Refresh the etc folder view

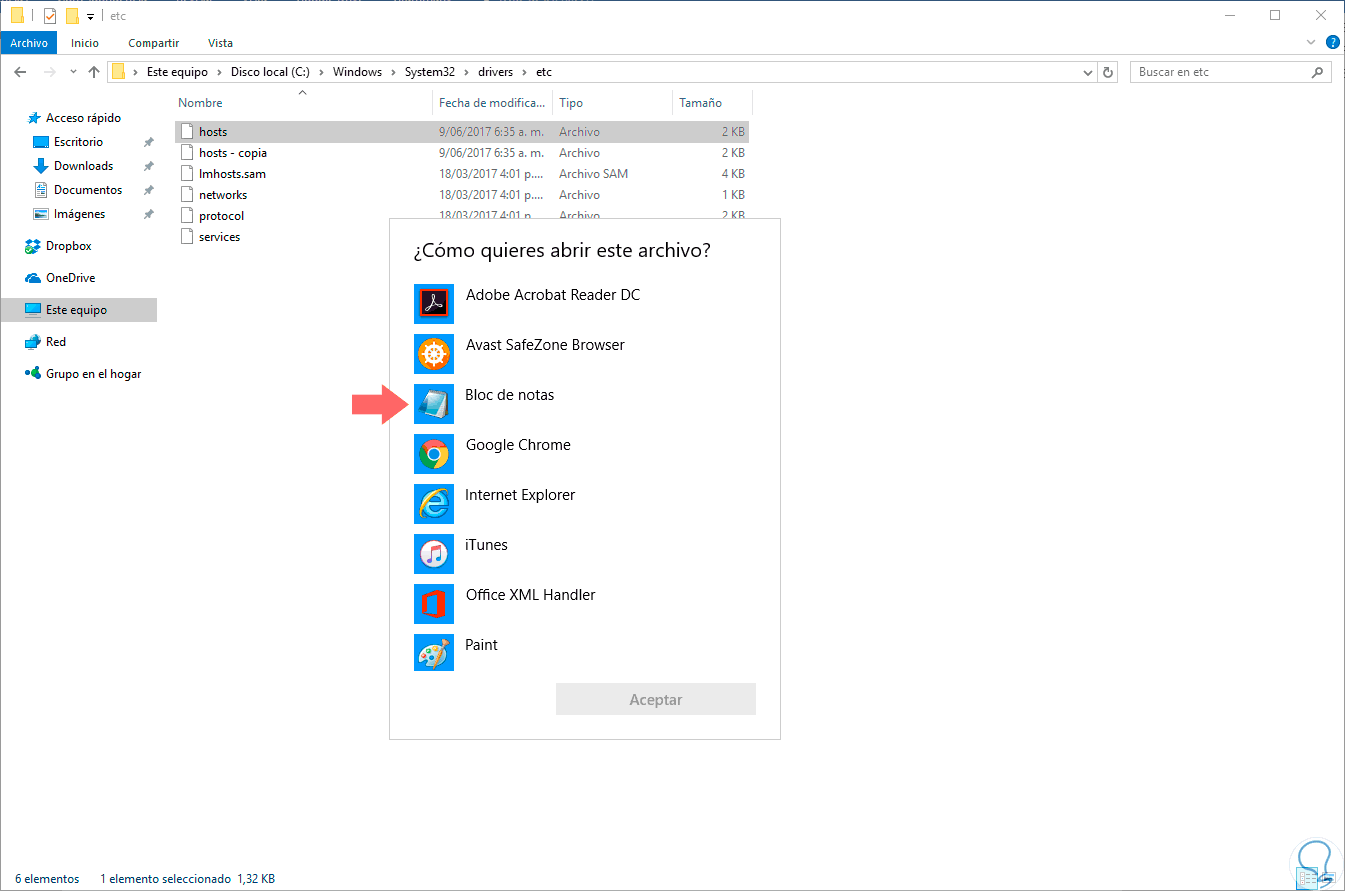(1108, 72)
